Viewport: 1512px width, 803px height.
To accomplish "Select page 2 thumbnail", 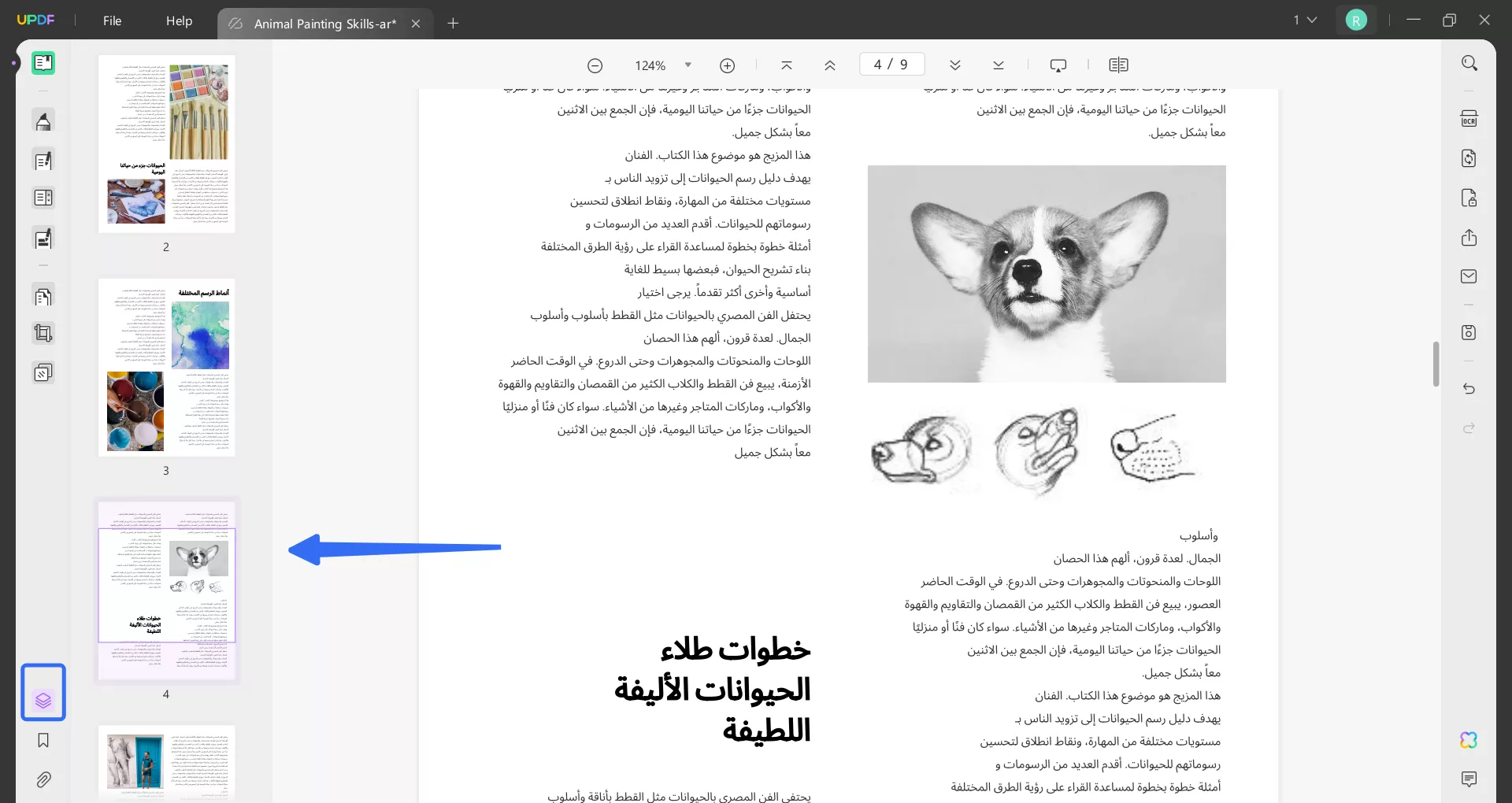I will click(x=166, y=144).
